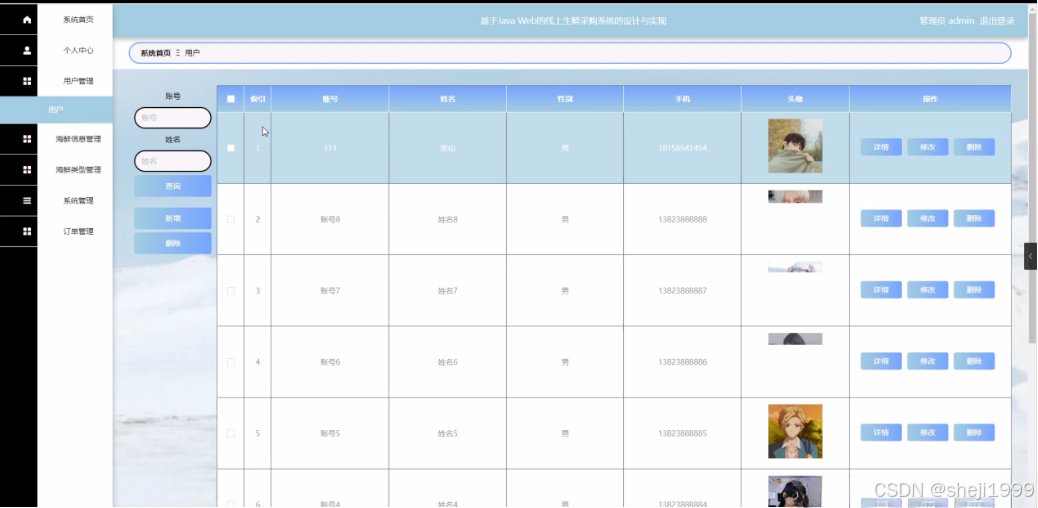Click the avatar image of user 张山
The height and width of the screenshot is (508, 1038).
tap(795, 146)
